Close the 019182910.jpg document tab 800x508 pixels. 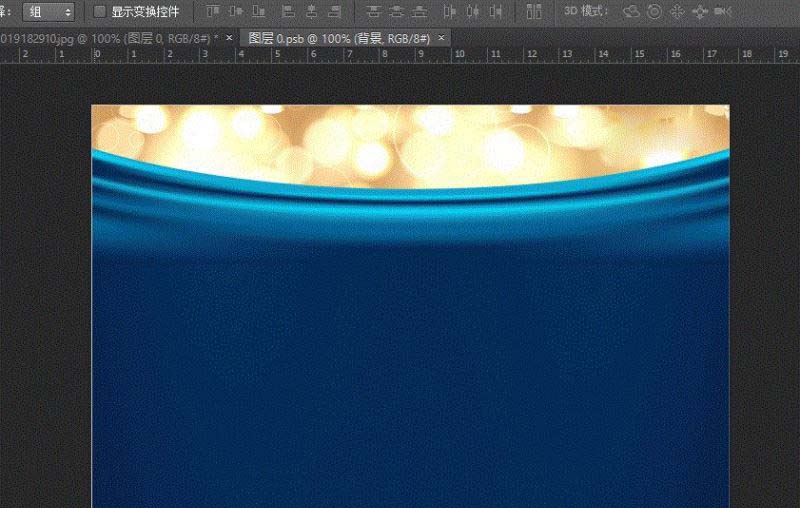(x=230, y=38)
